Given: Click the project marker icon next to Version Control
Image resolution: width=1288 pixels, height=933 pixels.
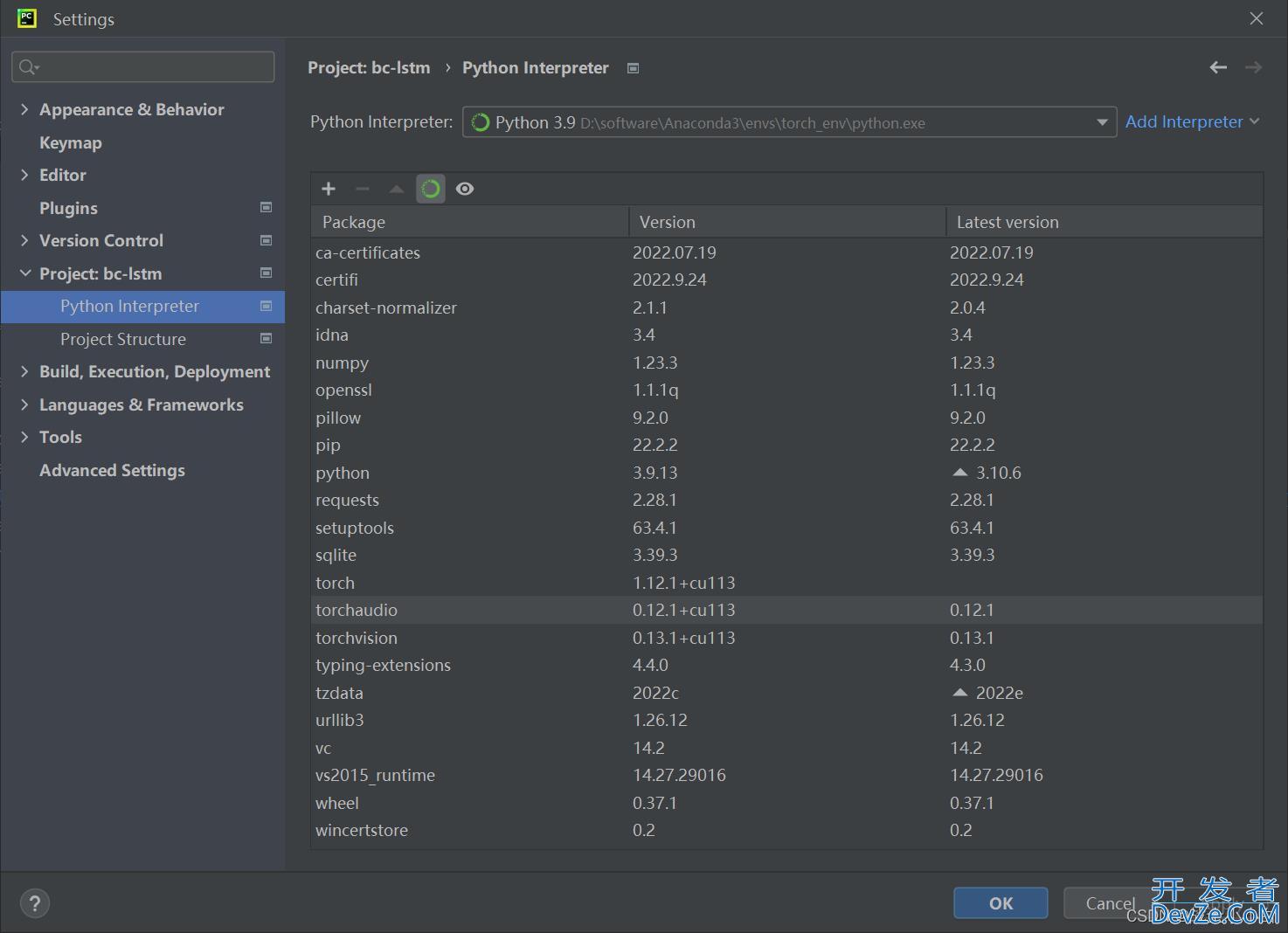Looking at the screenshot, I should 267,240.
